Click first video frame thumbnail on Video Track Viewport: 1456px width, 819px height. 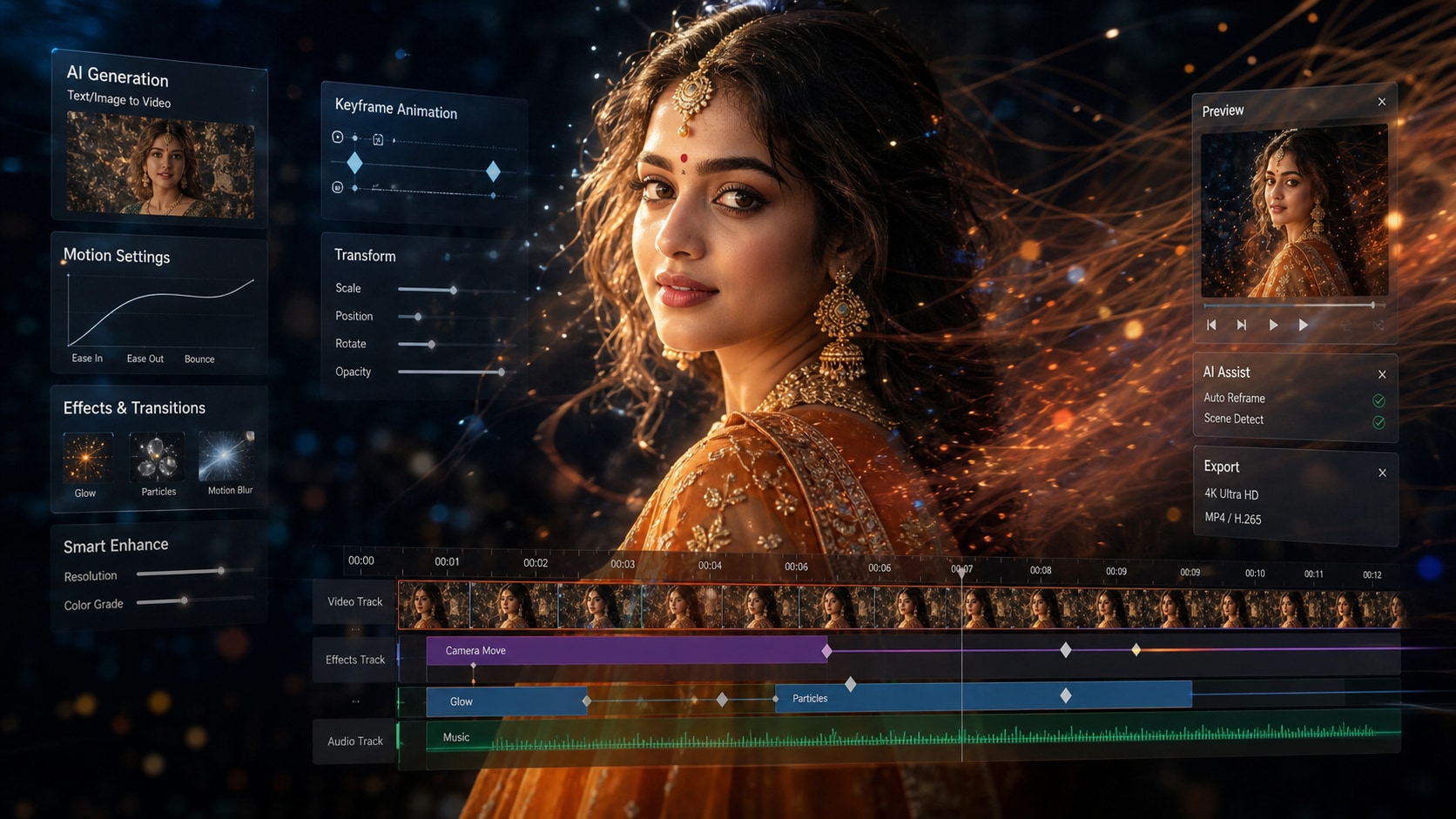(x=435, y=605)
